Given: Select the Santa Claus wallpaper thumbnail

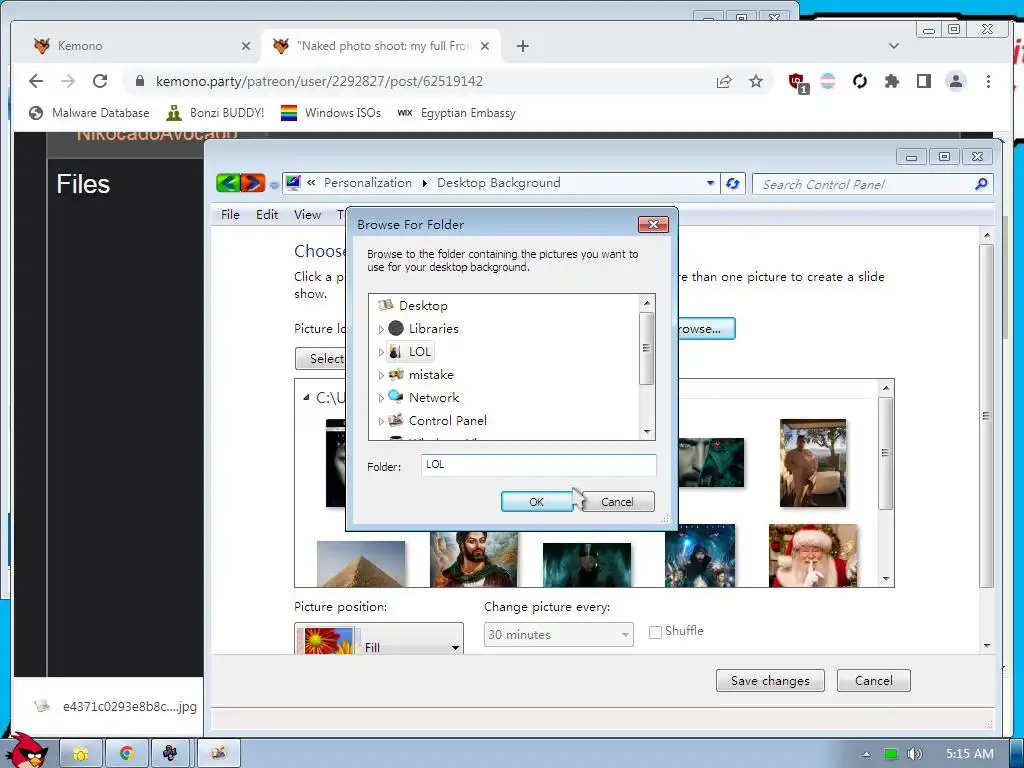Looking at the screenshot, I should point(813,555).
